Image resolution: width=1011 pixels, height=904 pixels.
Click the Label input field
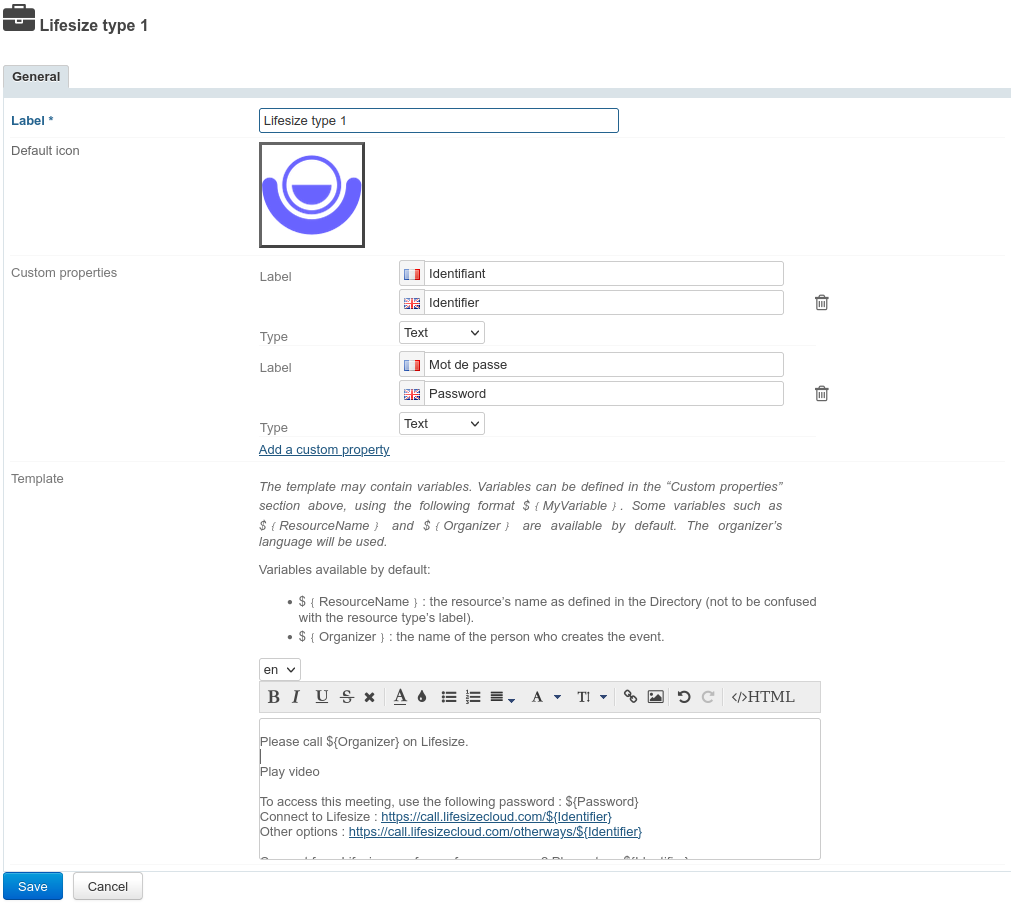438,121
